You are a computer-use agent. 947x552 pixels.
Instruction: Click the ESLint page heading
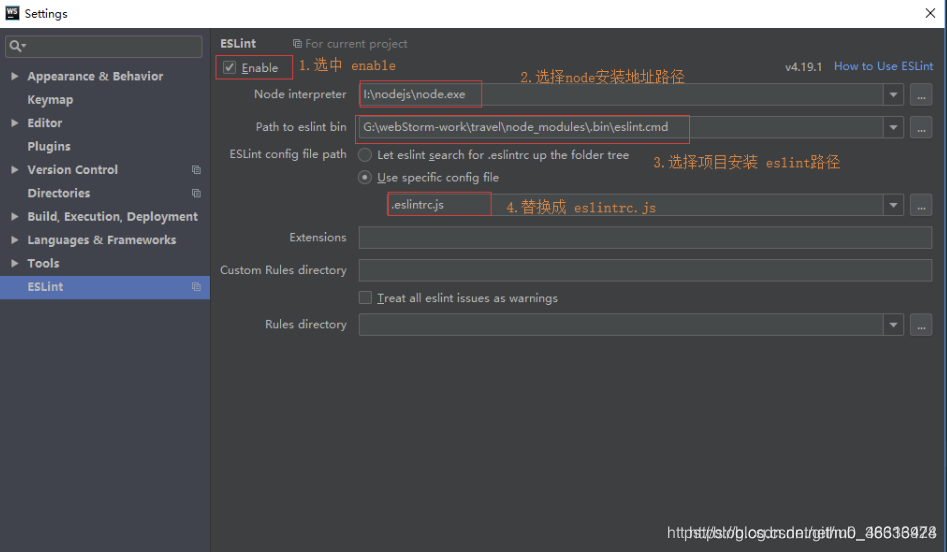238,43
